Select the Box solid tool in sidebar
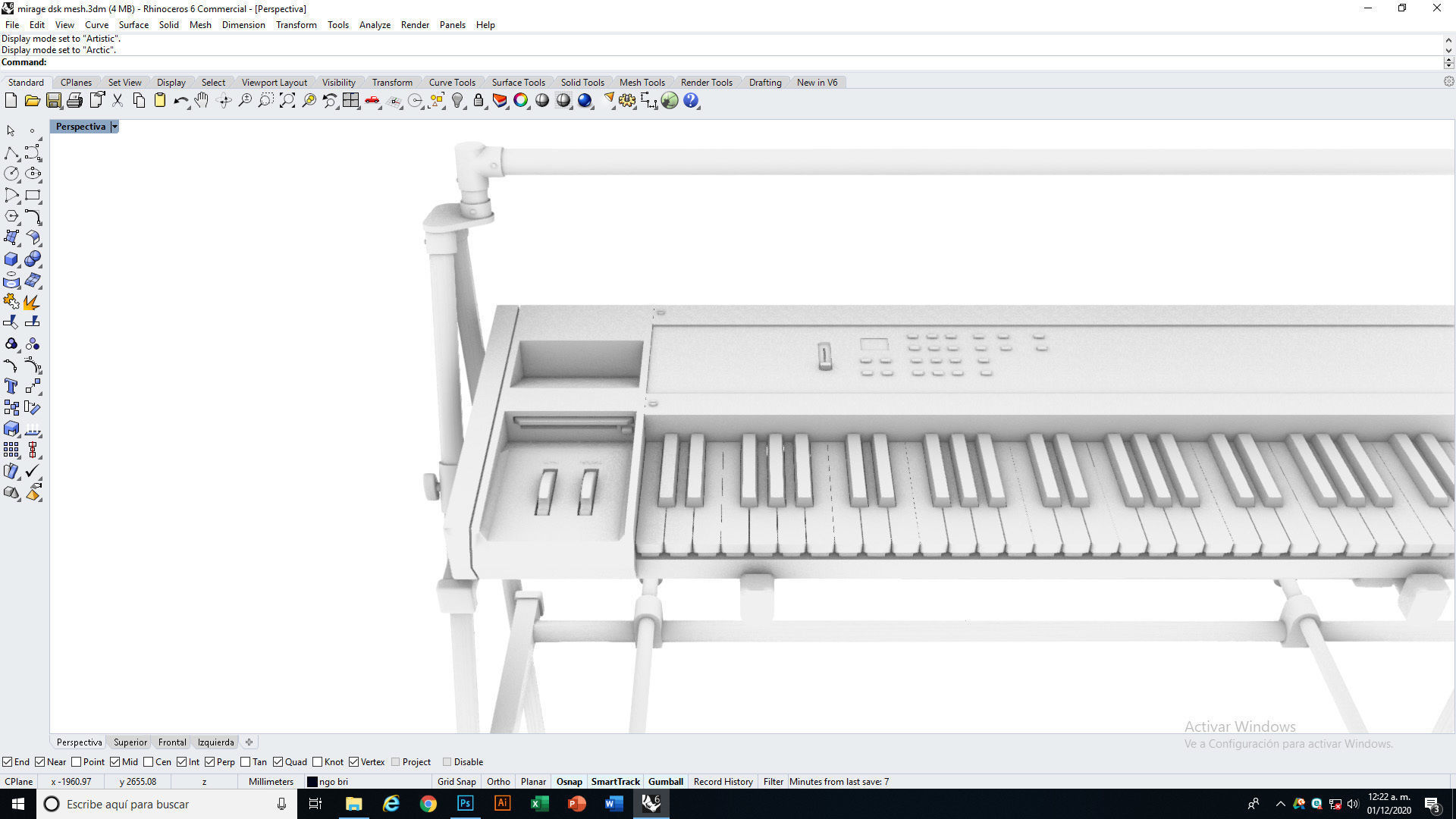Image resolution: width=1456 pixels, height=819 pixels. pos(11,259)
